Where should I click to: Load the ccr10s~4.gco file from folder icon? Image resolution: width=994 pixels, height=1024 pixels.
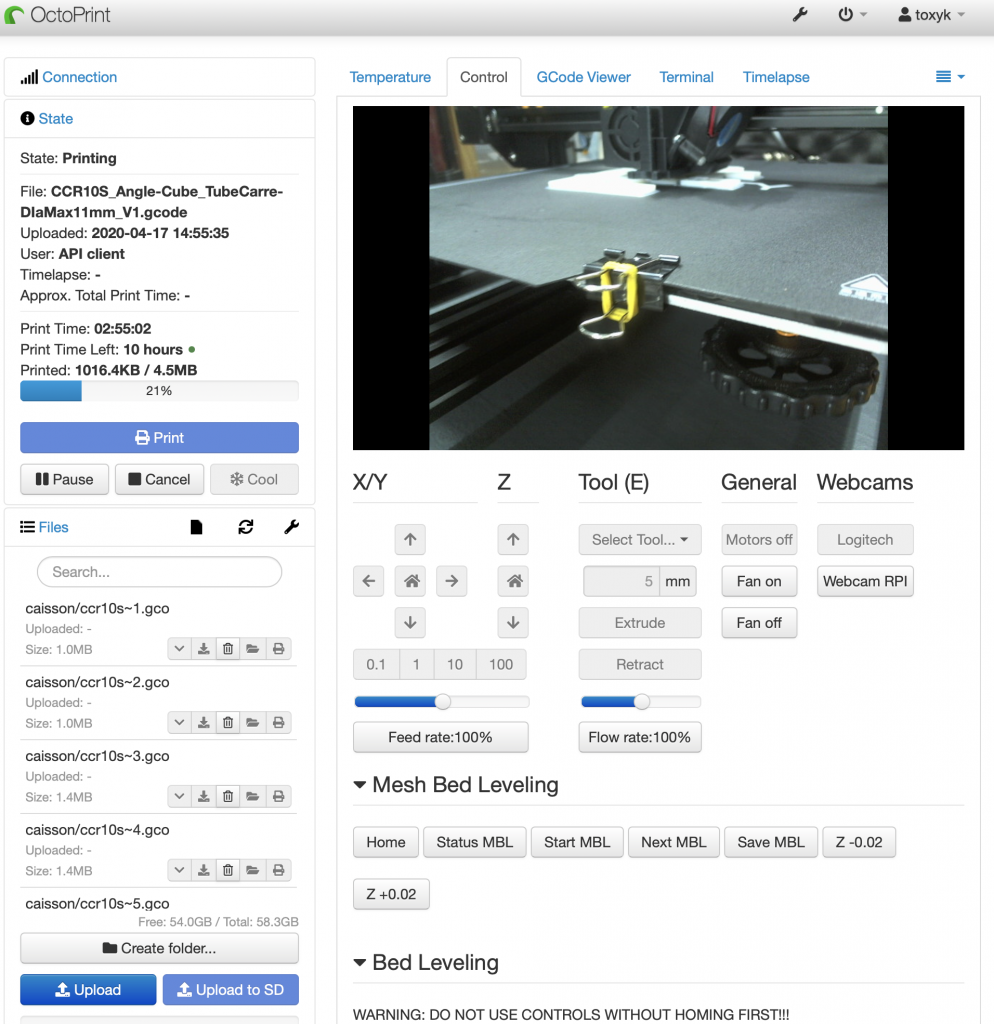point(251,870)
